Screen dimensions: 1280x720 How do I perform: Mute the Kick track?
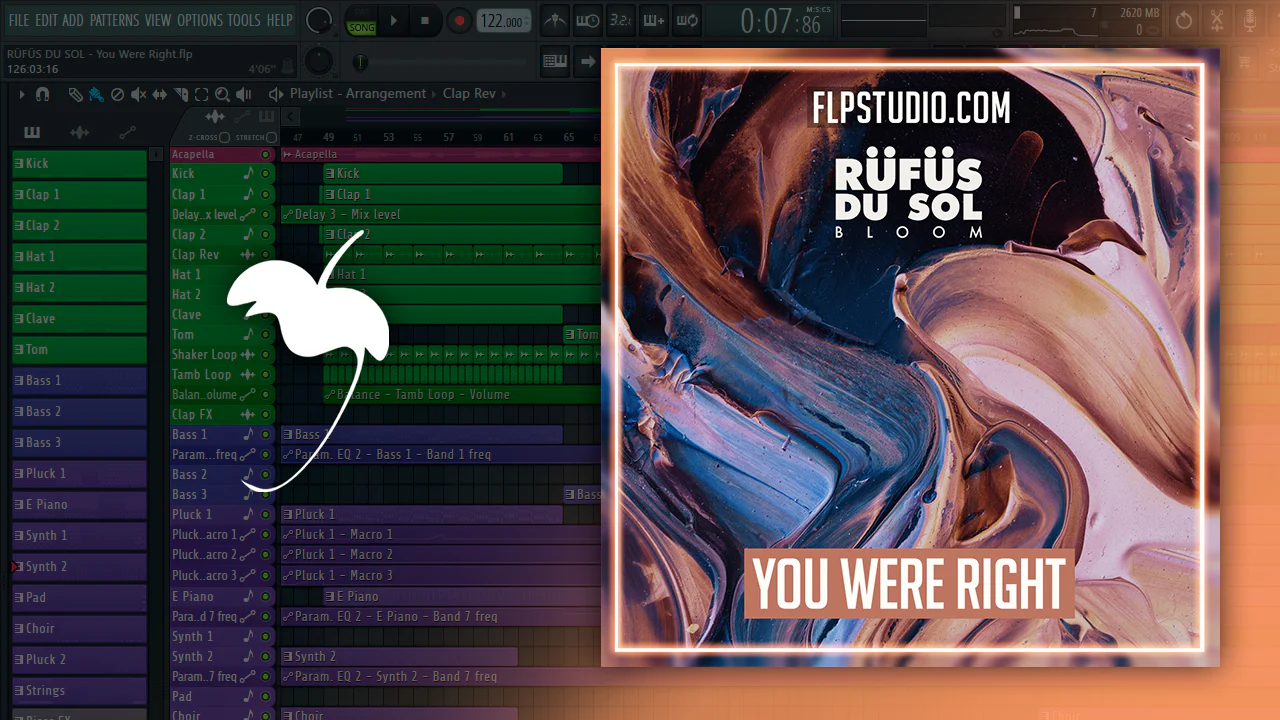point(265,174)
